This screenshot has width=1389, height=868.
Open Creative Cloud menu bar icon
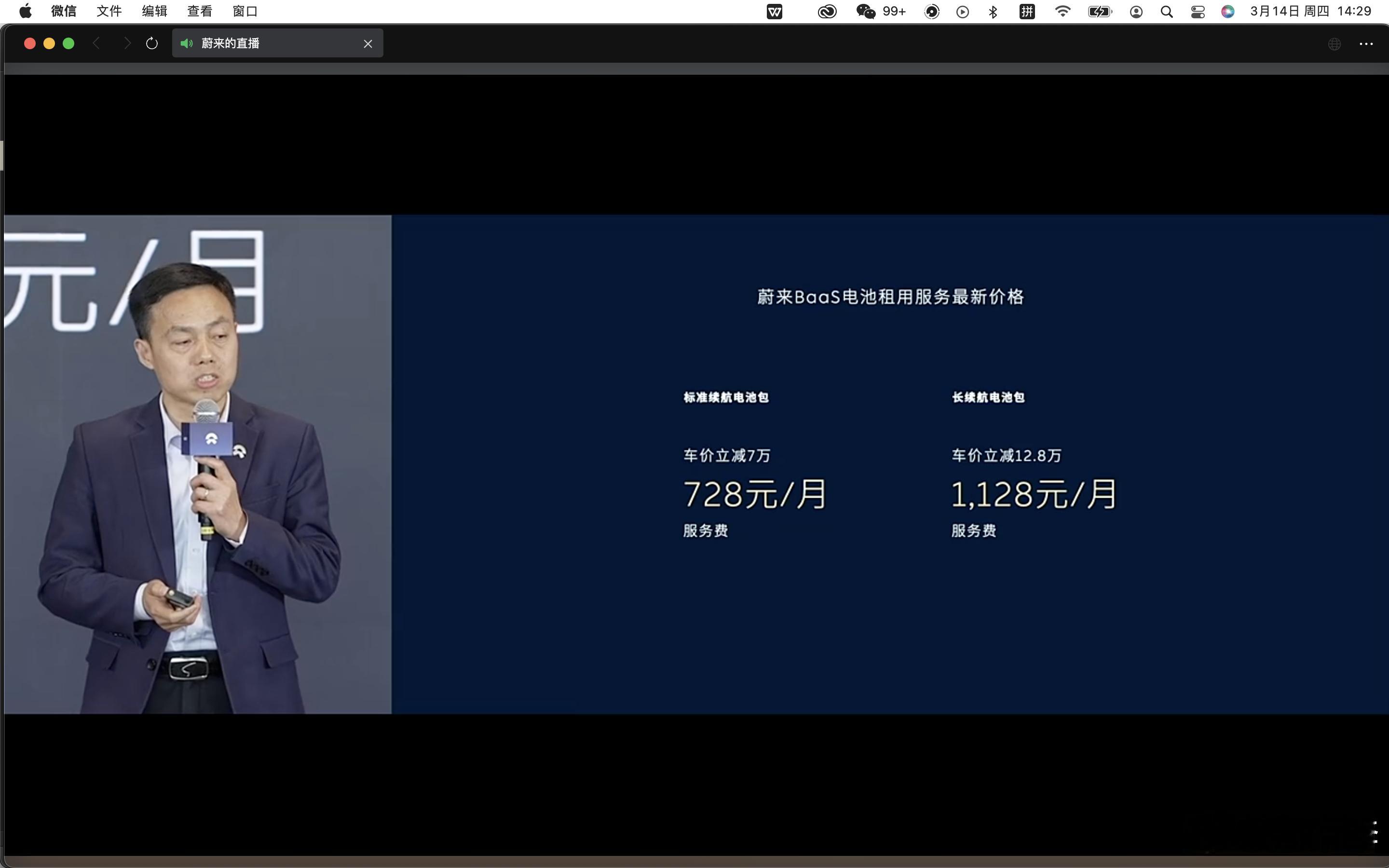pyautogui.click(x=827, y=12)
